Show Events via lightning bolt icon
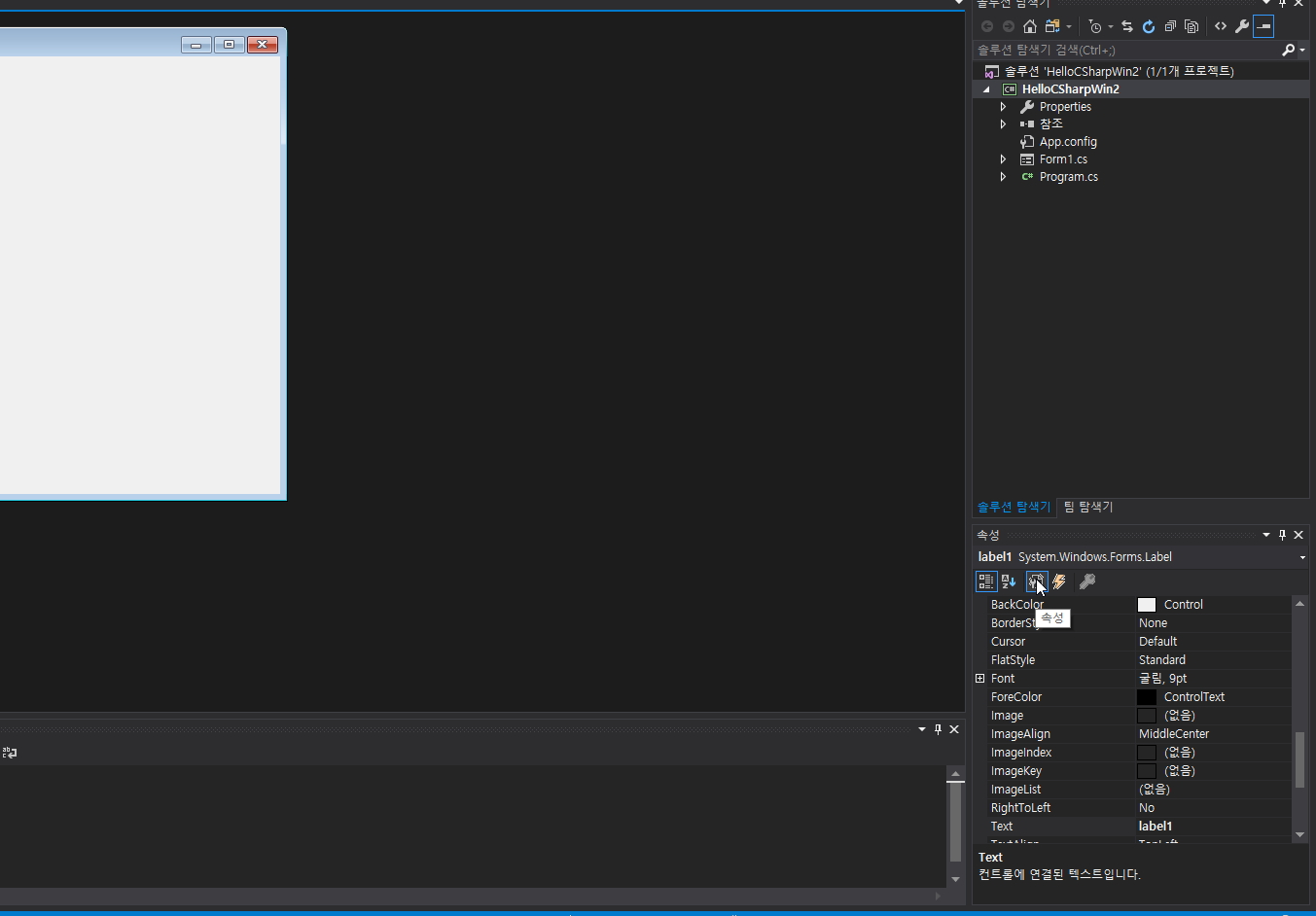Screen dimensions: 1316x916 tap(1059, 581)
